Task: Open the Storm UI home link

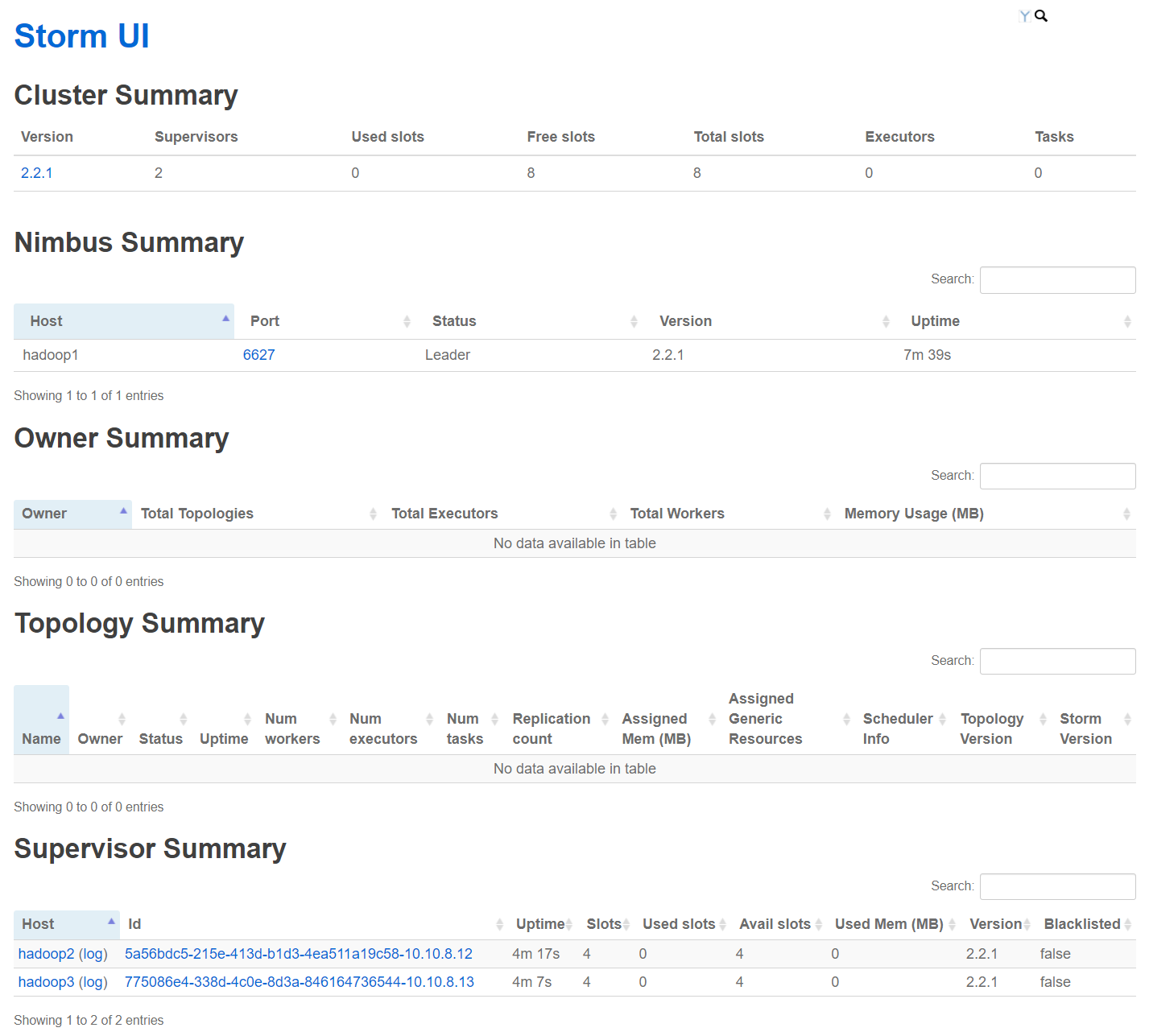Action: coord(81,36)
